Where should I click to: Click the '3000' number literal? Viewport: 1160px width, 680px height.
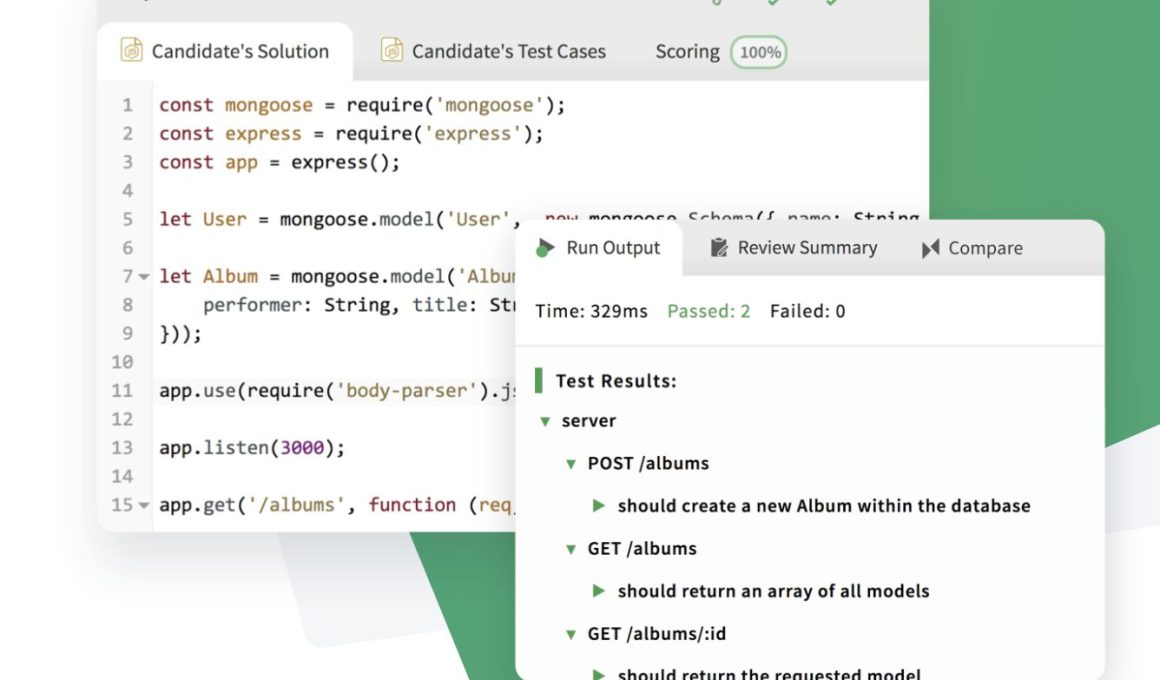tap(302, 448)
